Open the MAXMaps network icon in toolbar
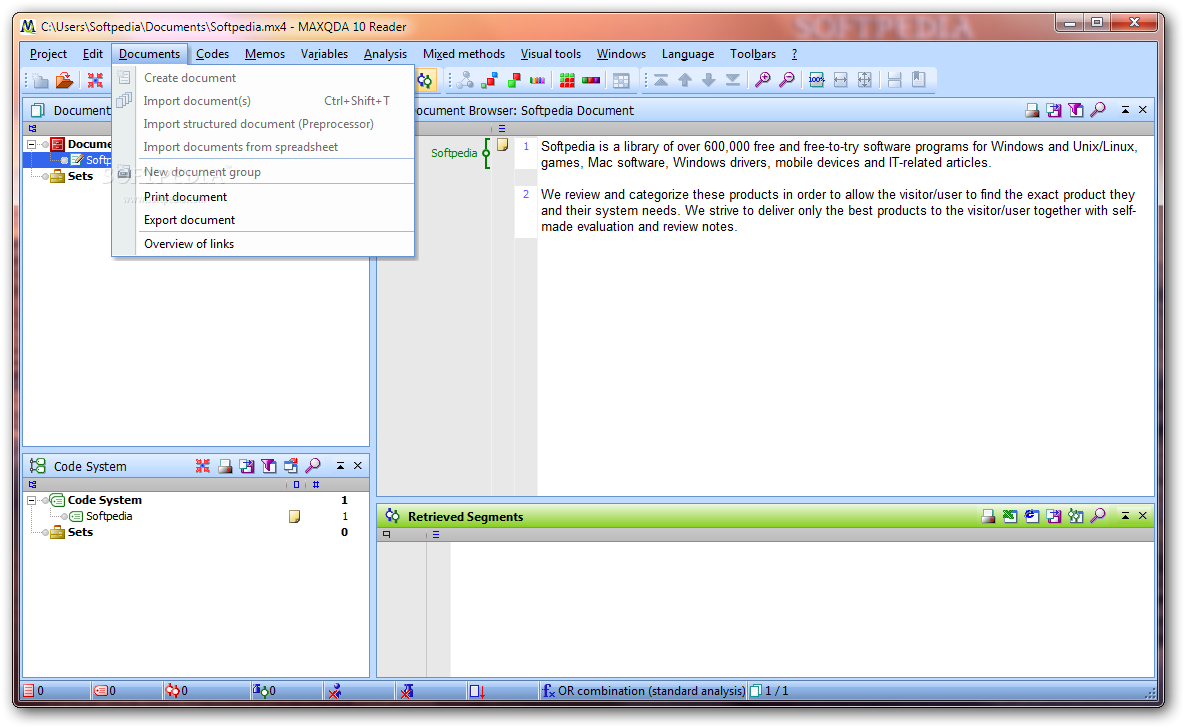 (465, 80)
